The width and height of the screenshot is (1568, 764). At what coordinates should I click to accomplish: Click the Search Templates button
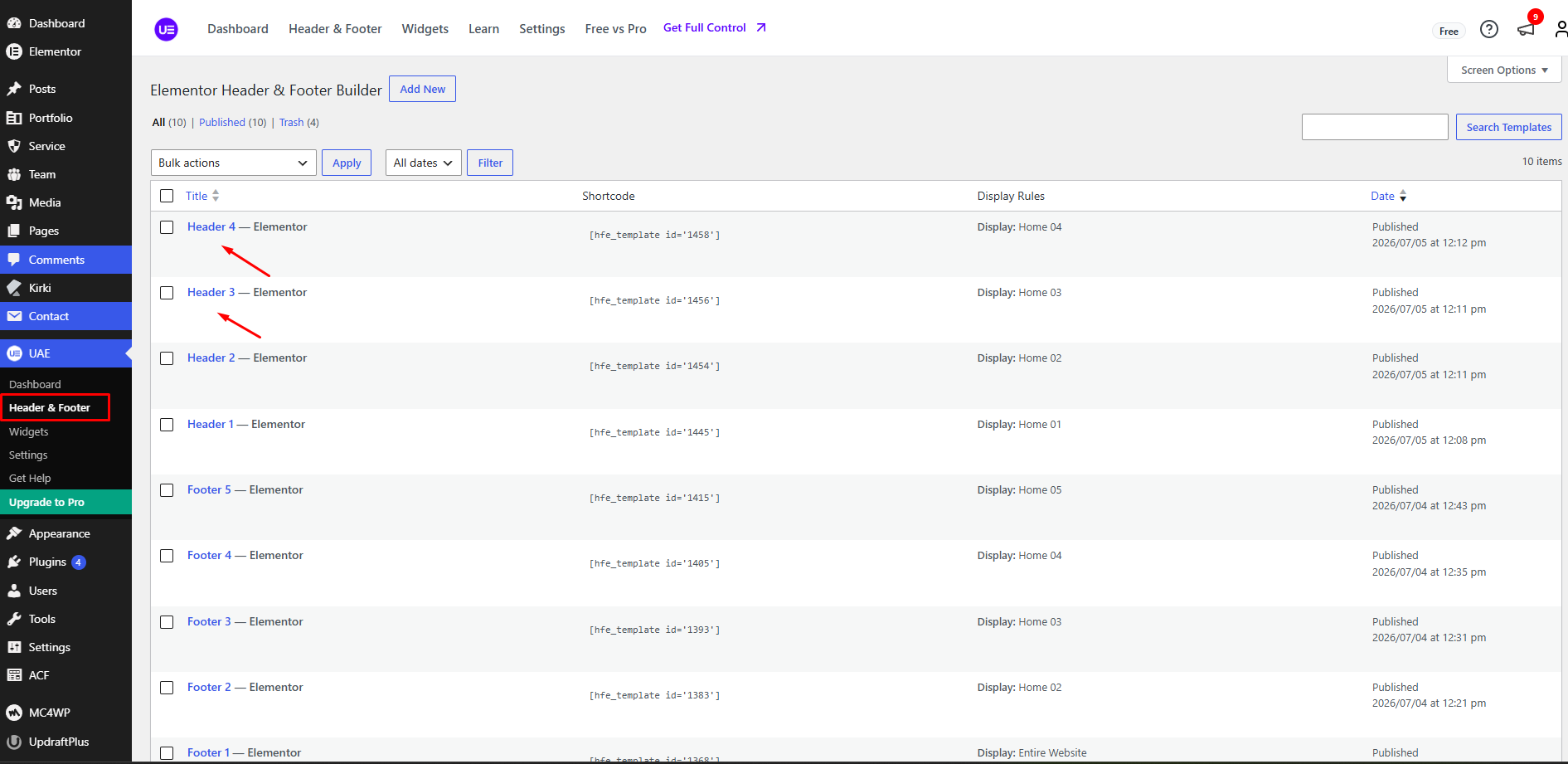(1509, 127)
